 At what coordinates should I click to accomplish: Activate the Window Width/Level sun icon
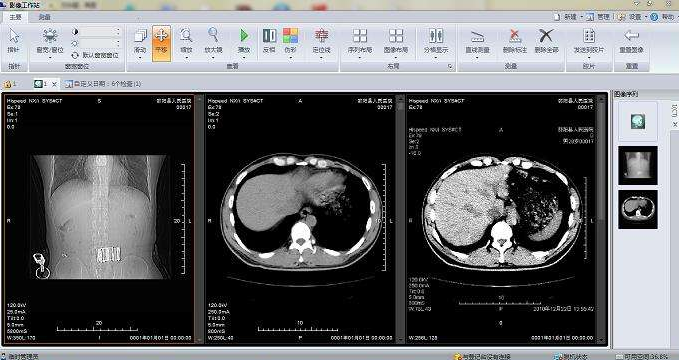pyautogui.click(x=50, y=35)
